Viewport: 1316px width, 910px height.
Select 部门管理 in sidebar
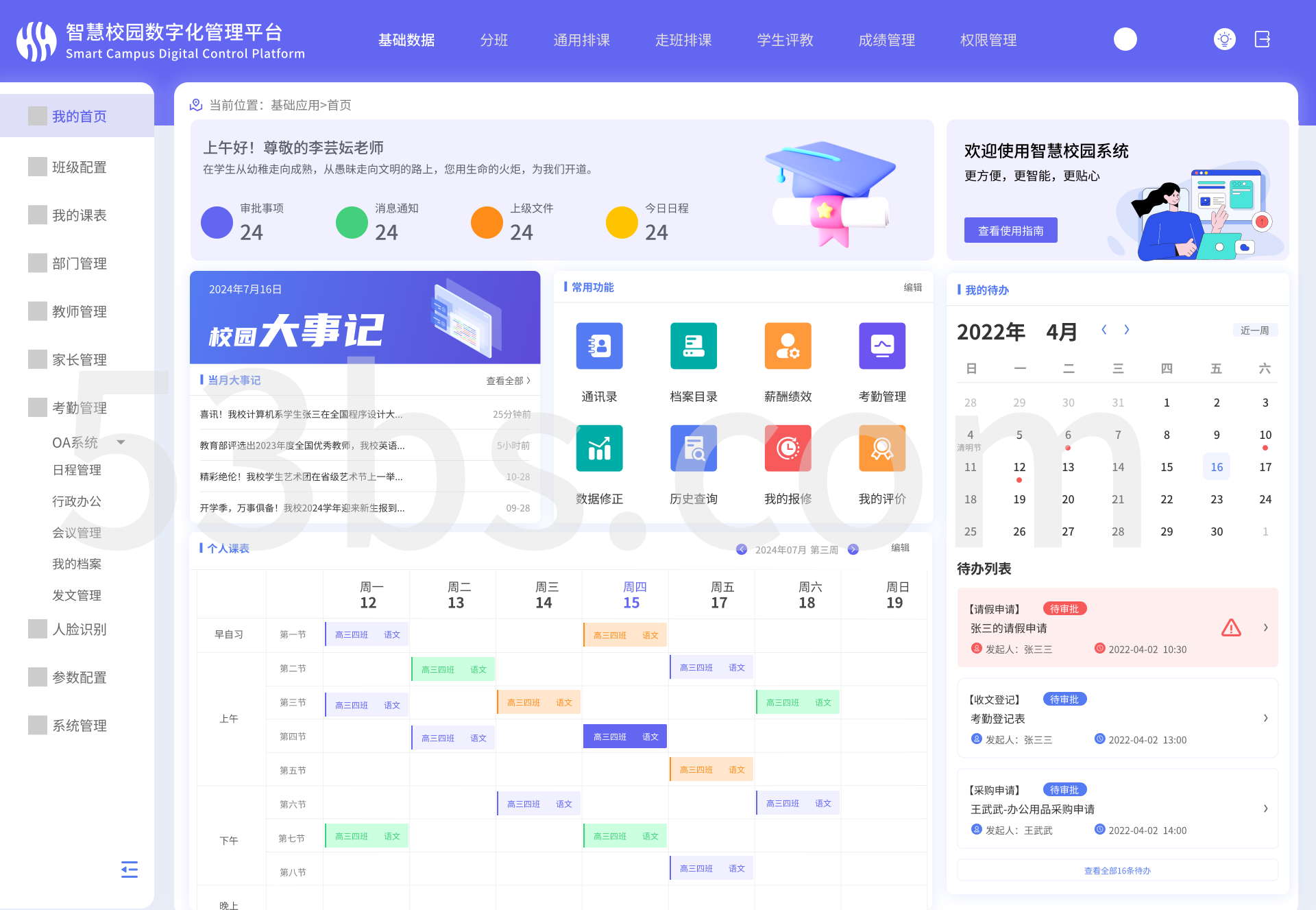click(80, 263)
